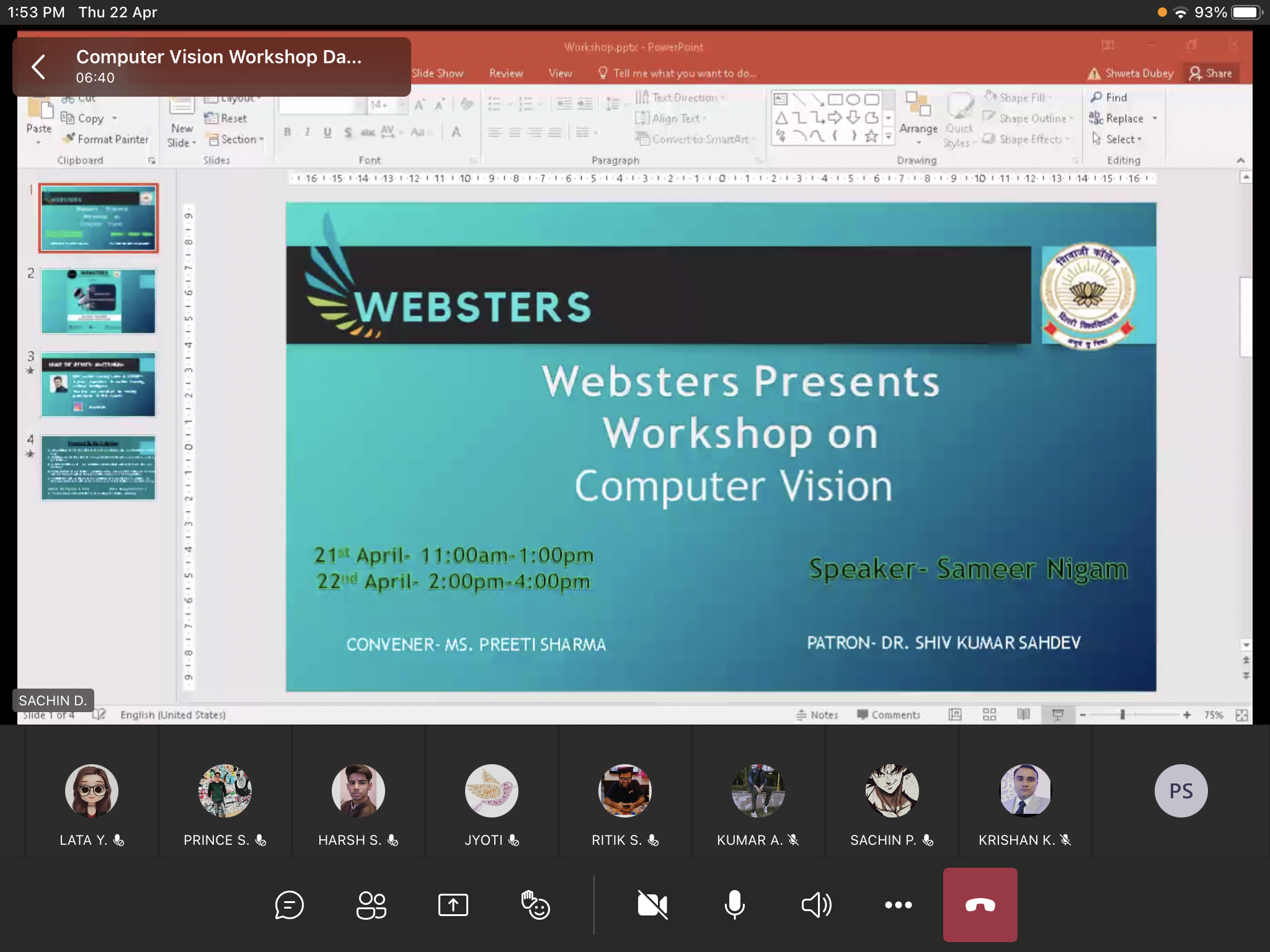Activate Format Painter
The image size is (1270, 952).
point(107,139)
